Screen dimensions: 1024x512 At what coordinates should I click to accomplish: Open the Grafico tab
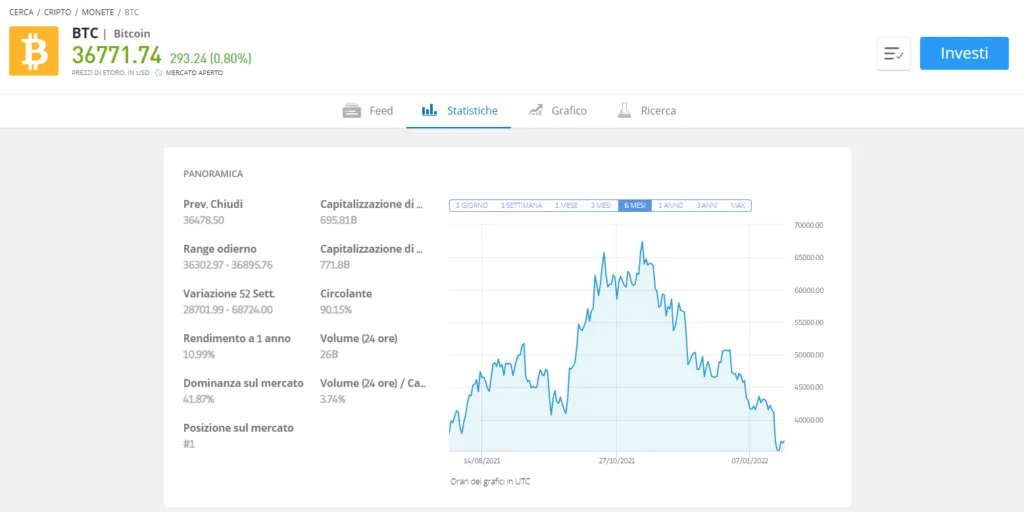pos(557,111)
